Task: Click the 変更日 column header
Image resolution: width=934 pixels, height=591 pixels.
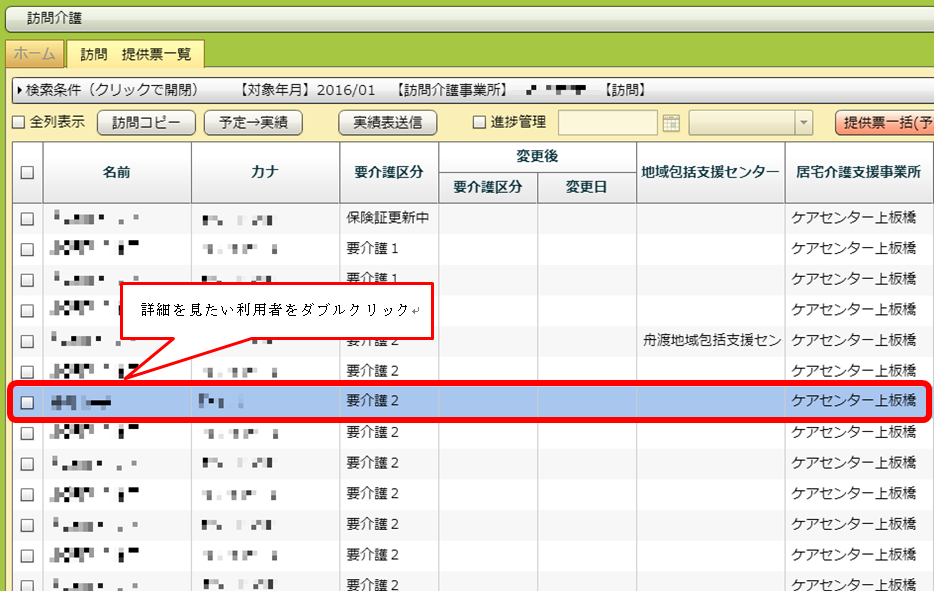Action: click(x=586, y=187)
